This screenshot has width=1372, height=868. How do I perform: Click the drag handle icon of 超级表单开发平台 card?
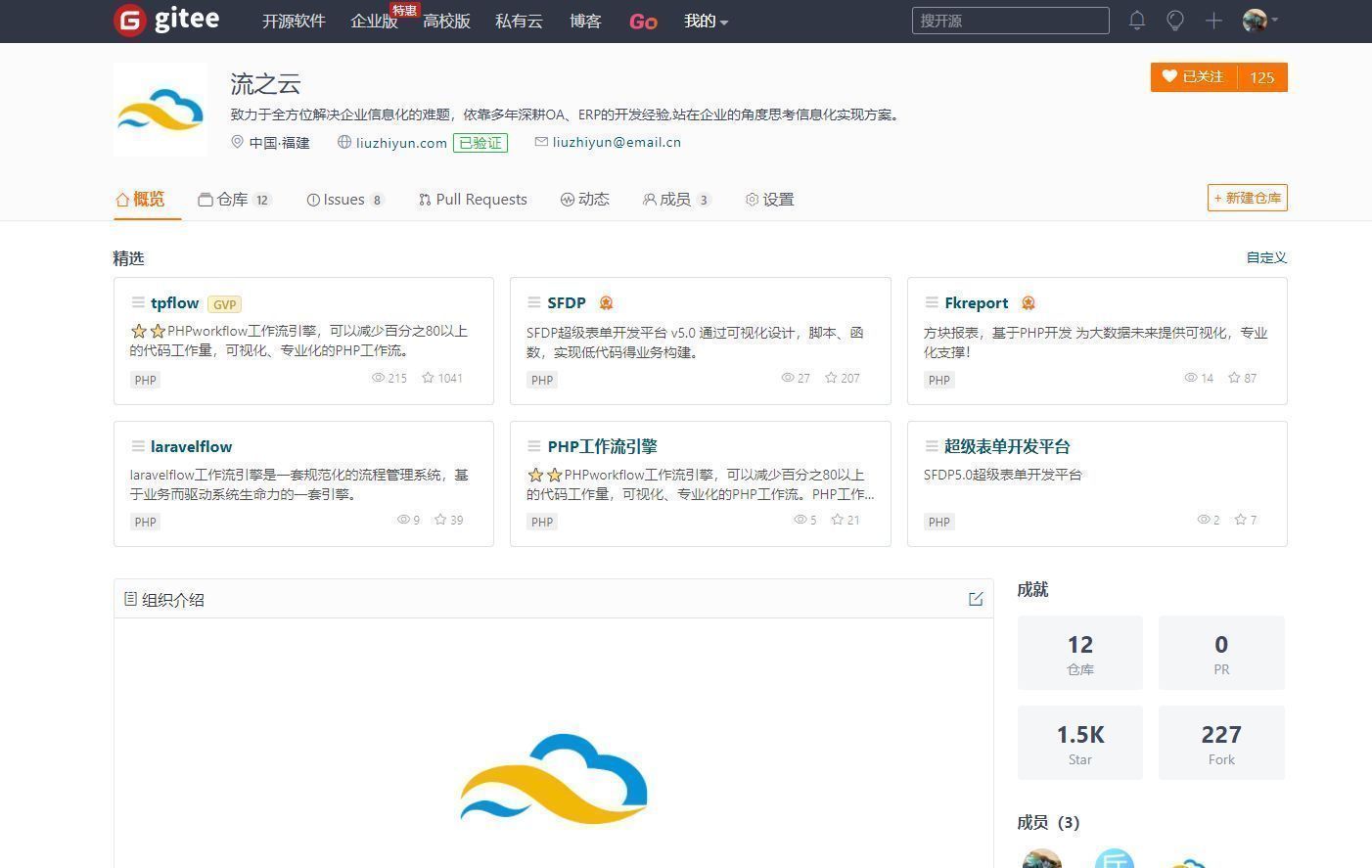coord(932,446)
